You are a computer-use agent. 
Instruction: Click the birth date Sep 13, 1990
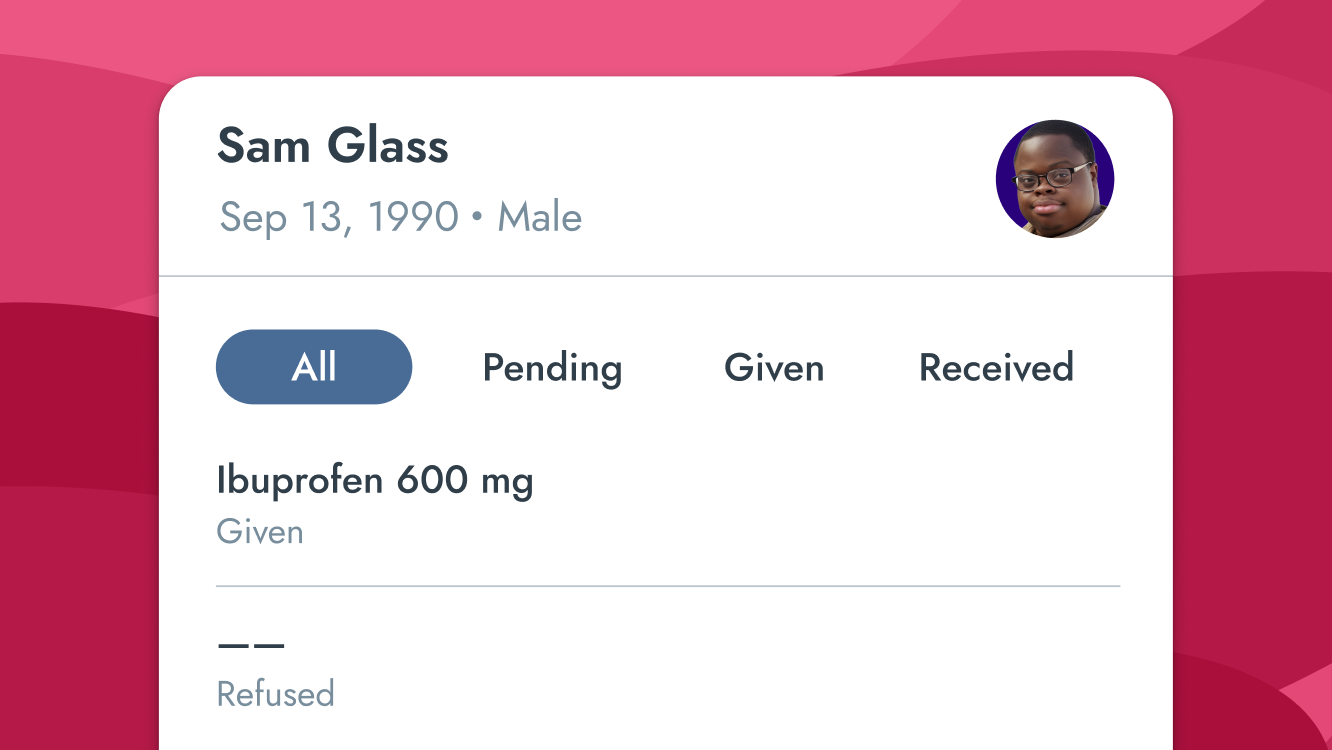click(x=339, y=217)
